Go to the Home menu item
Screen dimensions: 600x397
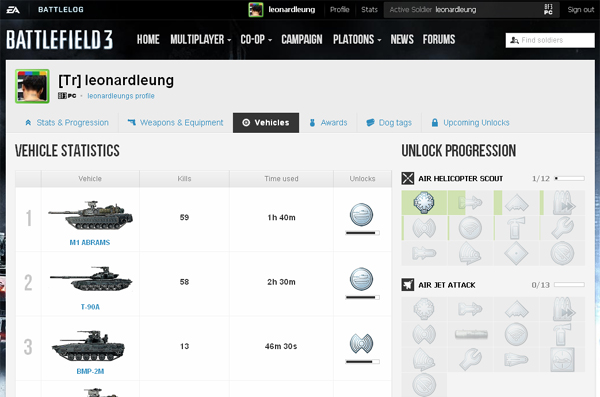coord(148,39)
